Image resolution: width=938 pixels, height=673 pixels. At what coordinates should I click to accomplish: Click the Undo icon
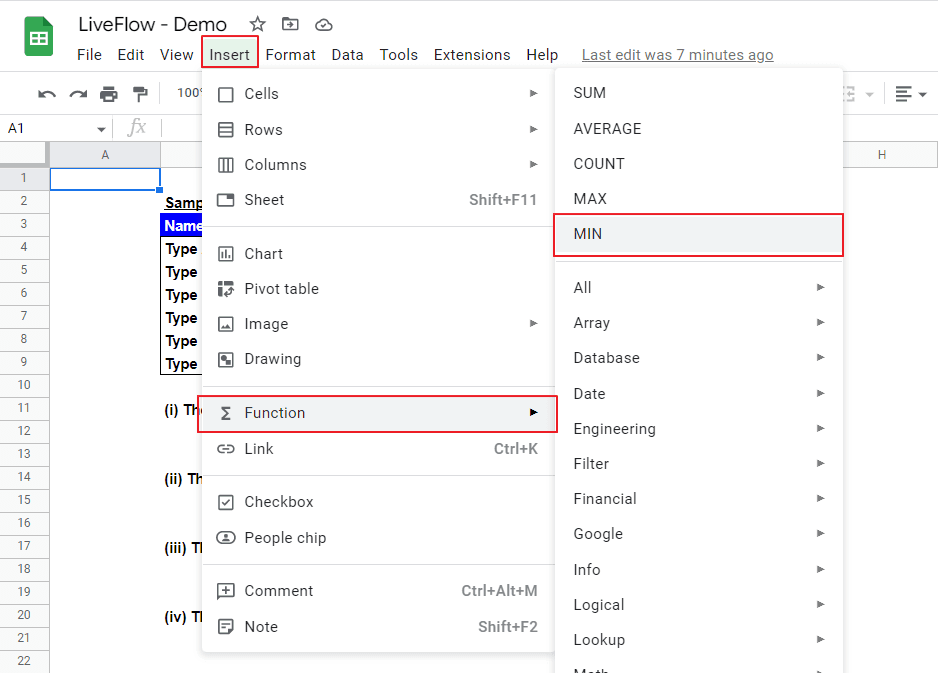click(x=46, y=93)
